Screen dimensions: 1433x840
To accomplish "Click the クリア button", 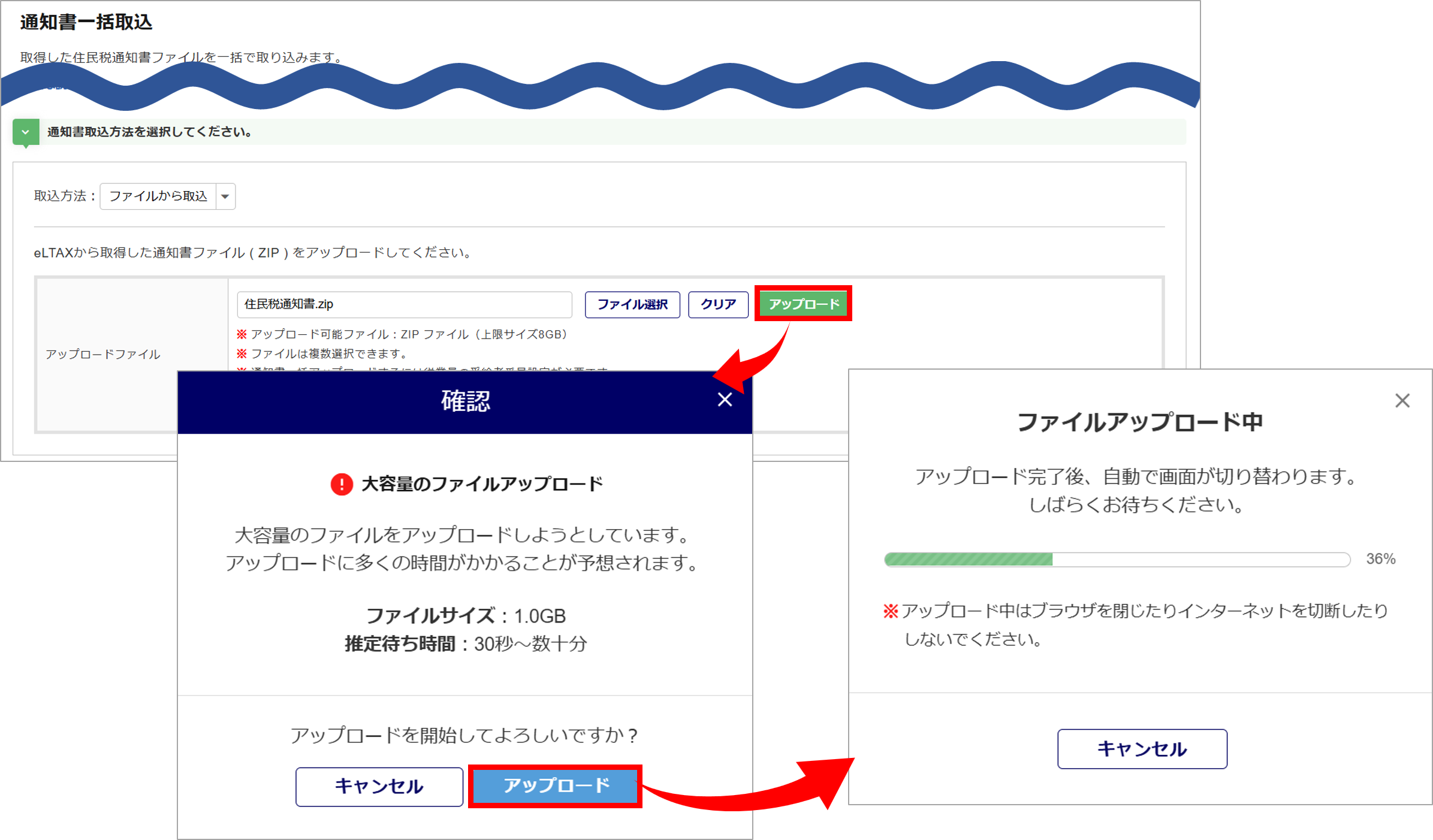I will point(718,304).
